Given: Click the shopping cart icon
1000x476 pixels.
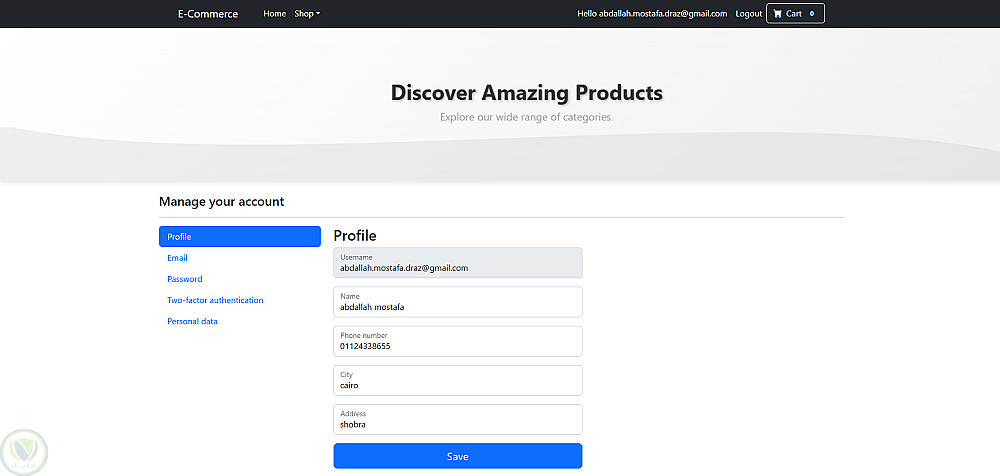Looking at the screenshot, I should [x=777, y=14].
